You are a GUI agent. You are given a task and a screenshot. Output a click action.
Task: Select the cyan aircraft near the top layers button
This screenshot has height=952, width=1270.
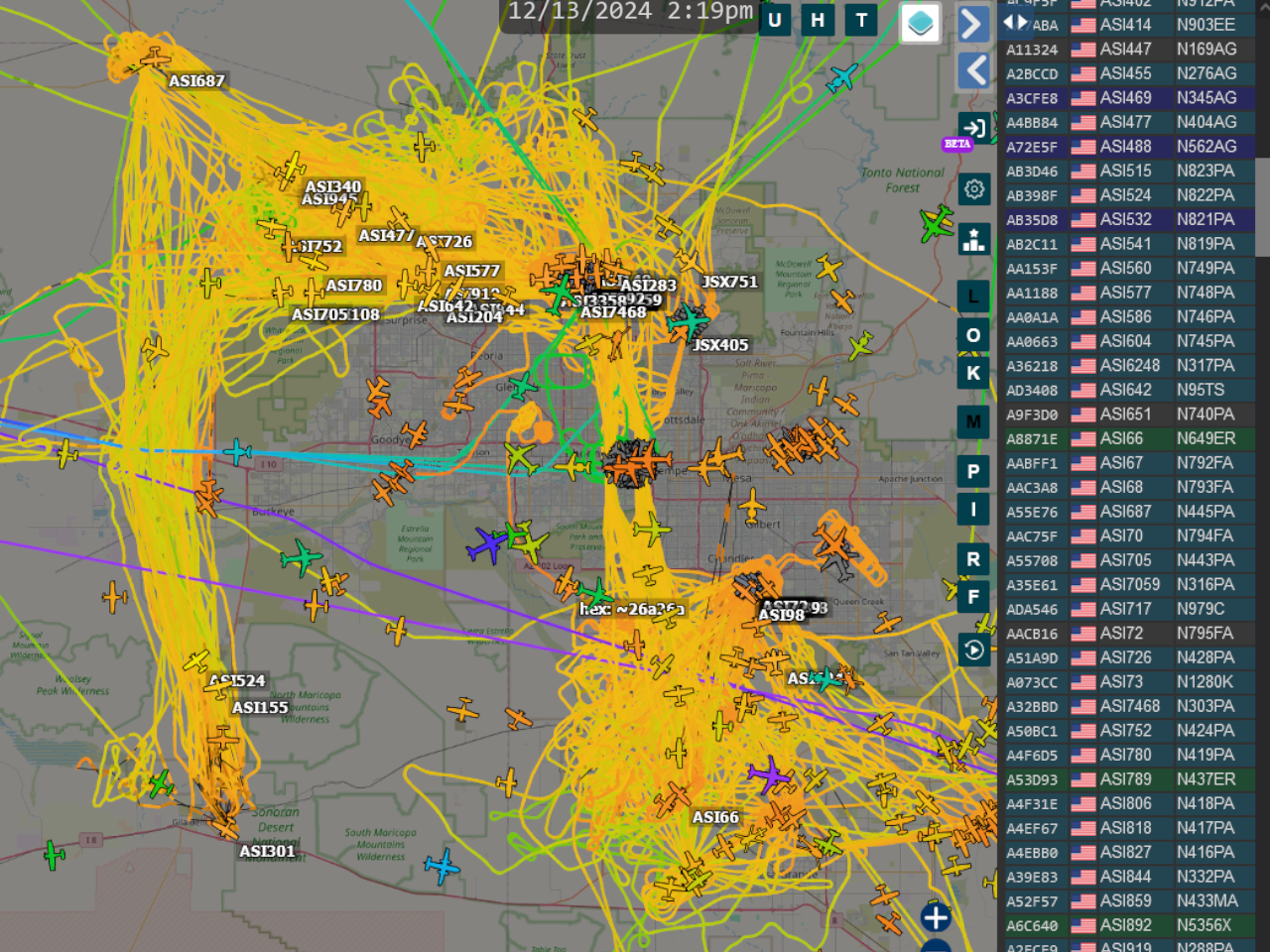coord(841,76)
